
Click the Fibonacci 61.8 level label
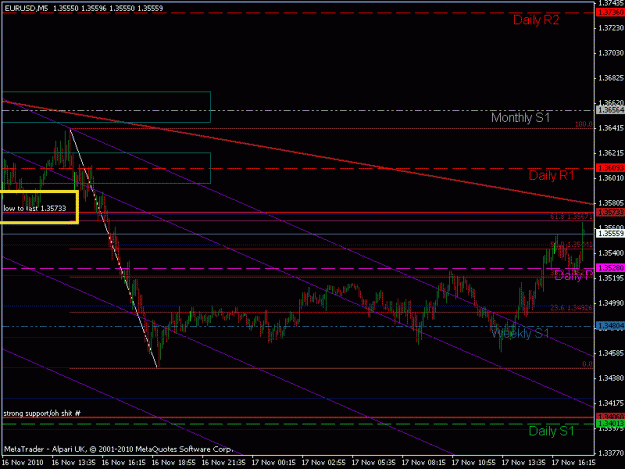tap(572, 216)
